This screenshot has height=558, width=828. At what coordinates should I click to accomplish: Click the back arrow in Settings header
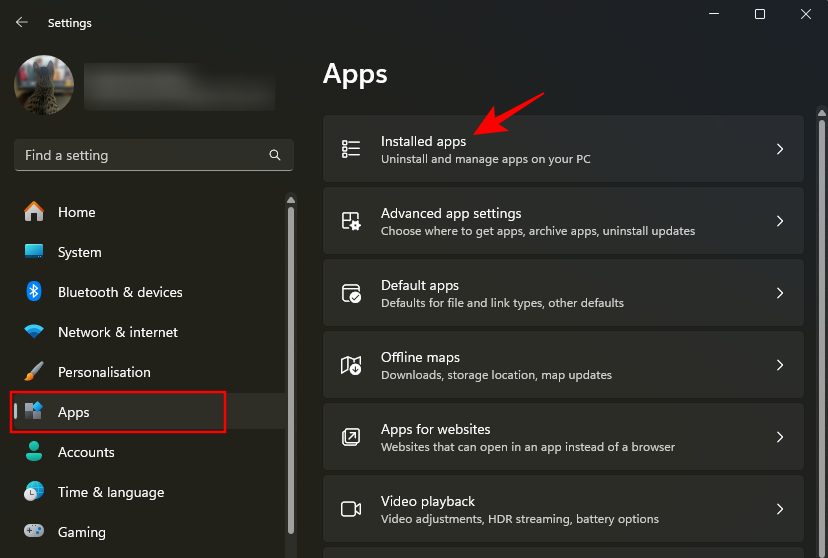pos(22,22)
